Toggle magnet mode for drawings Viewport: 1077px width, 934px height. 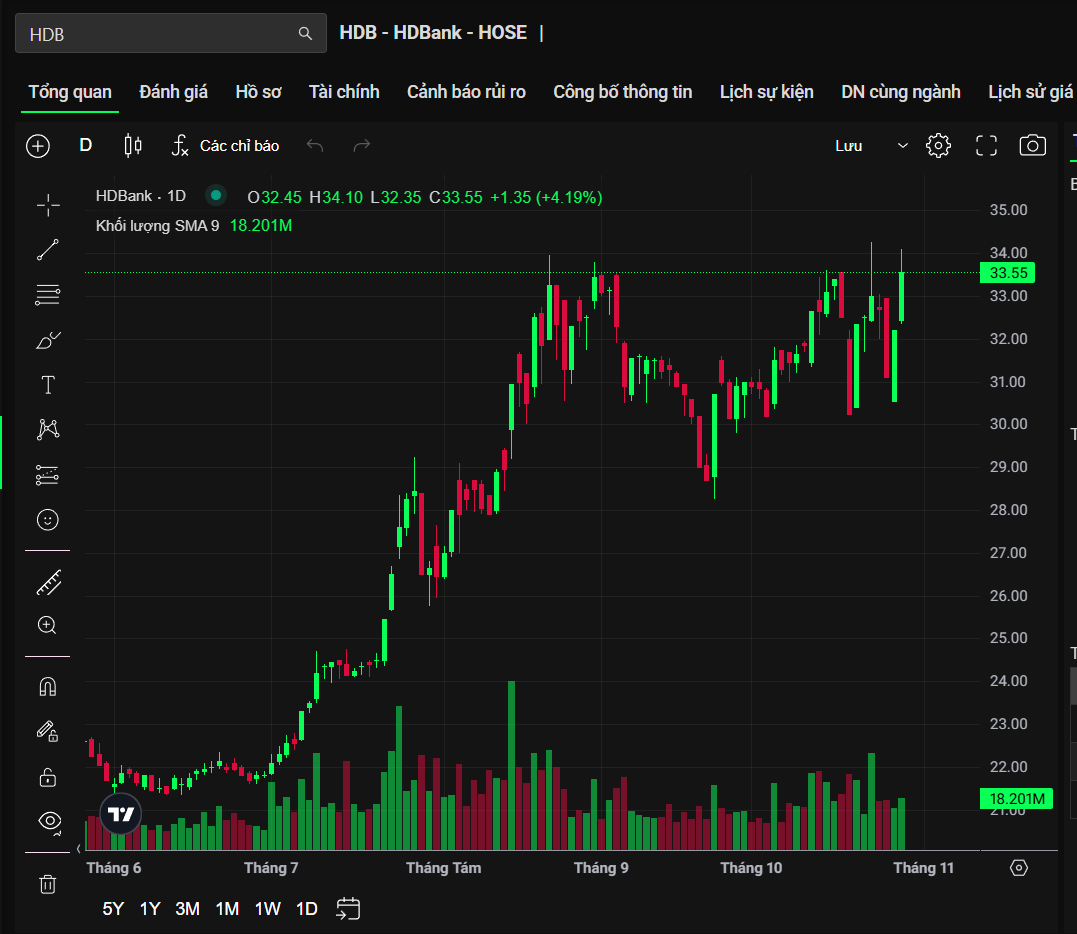[x=47, y=687]
